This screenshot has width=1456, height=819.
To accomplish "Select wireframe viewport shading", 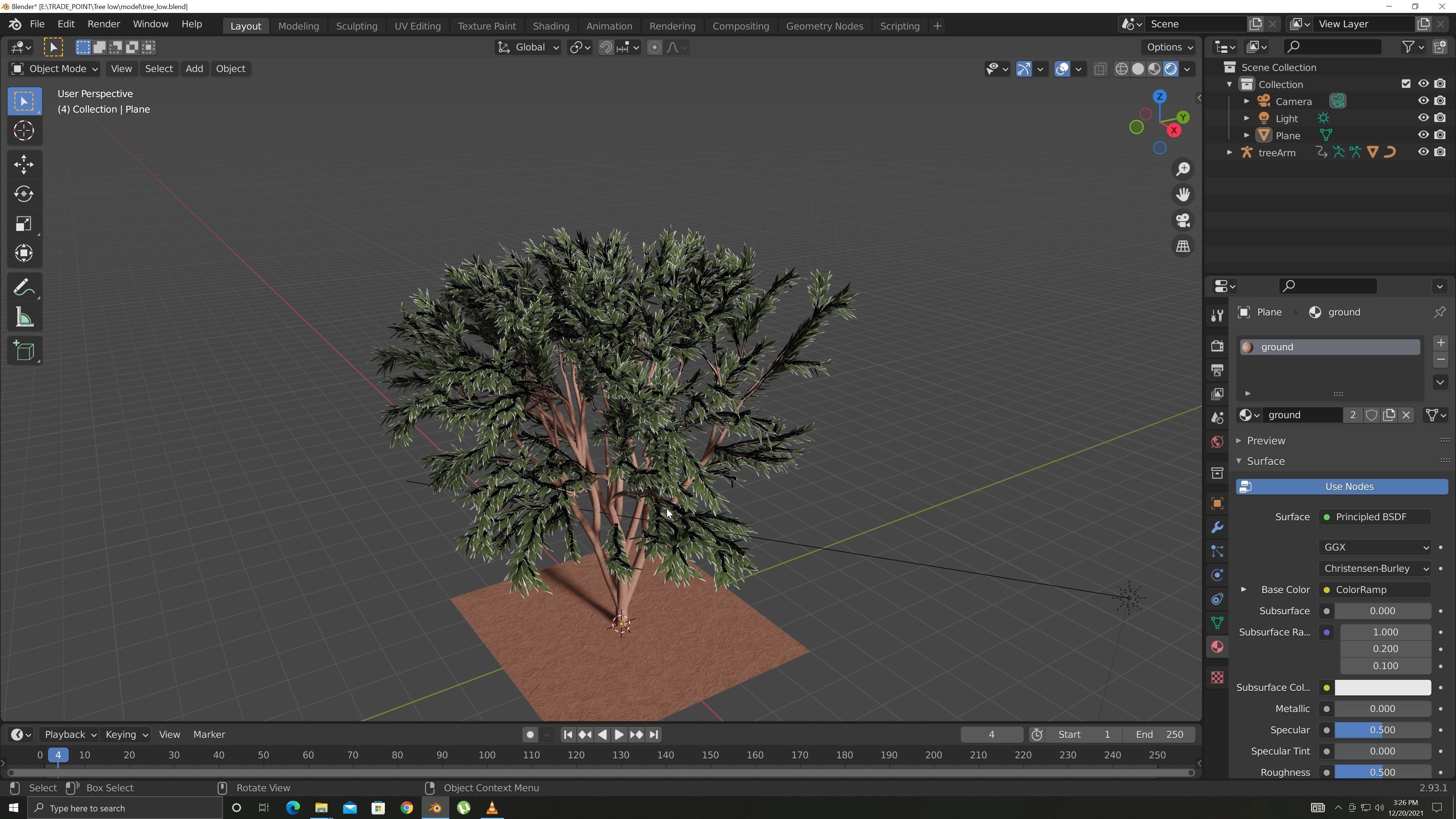I will [1122, 69].
